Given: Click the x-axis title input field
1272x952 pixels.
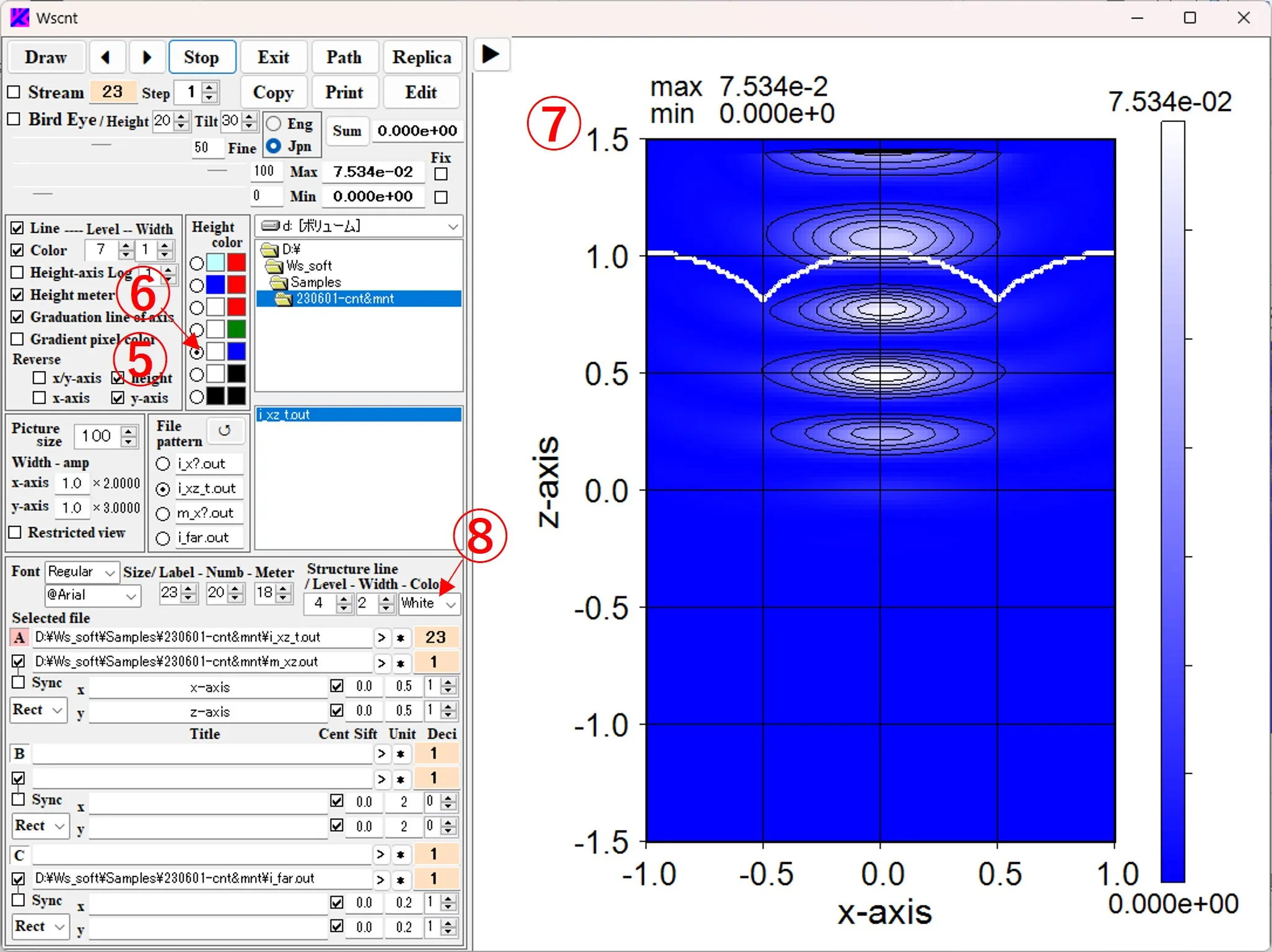Looking at the screenshot, I should [209, 687].
